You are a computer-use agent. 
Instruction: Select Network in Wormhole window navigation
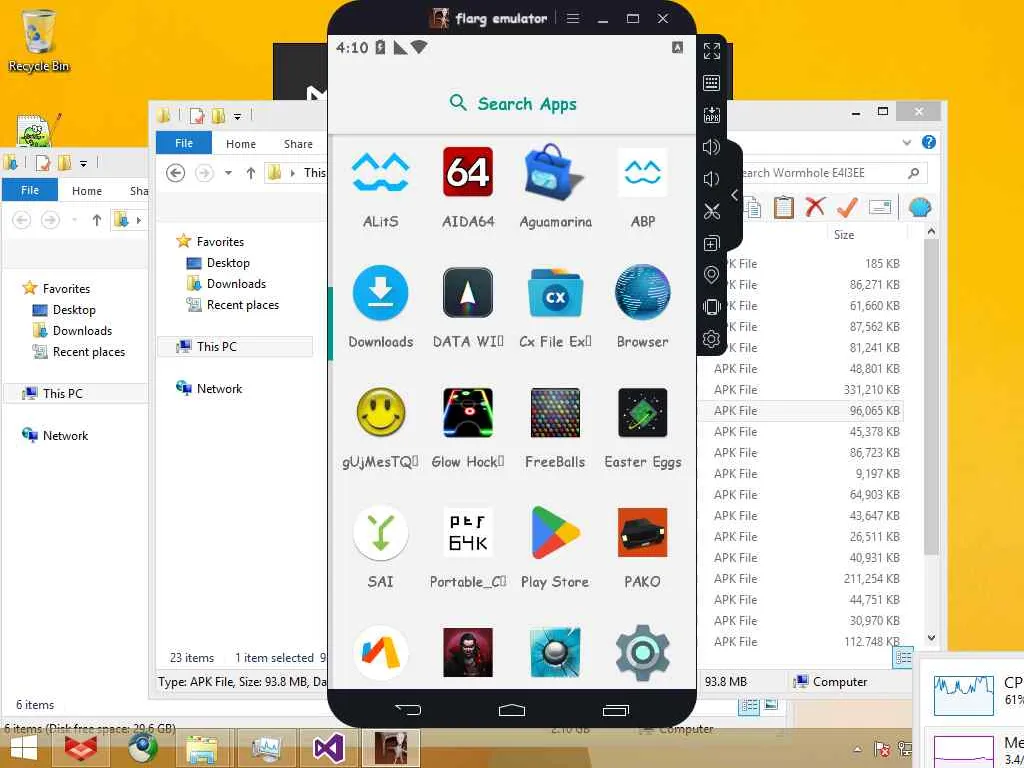pos(209,389)
